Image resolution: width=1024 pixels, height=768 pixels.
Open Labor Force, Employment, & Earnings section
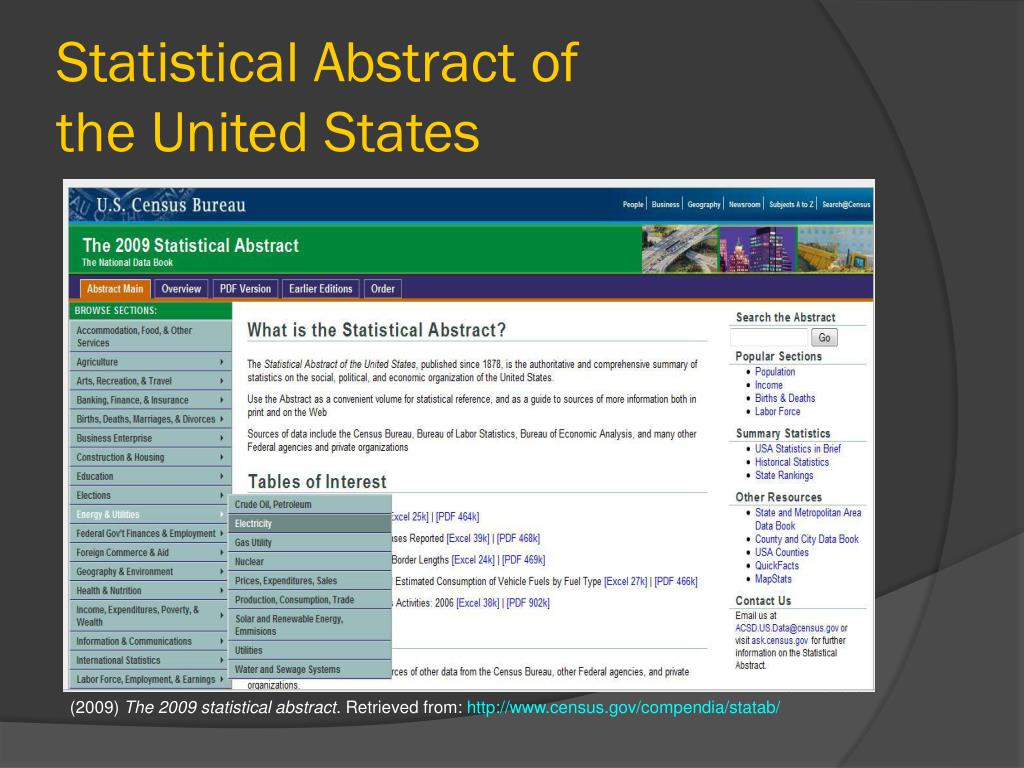150,679
